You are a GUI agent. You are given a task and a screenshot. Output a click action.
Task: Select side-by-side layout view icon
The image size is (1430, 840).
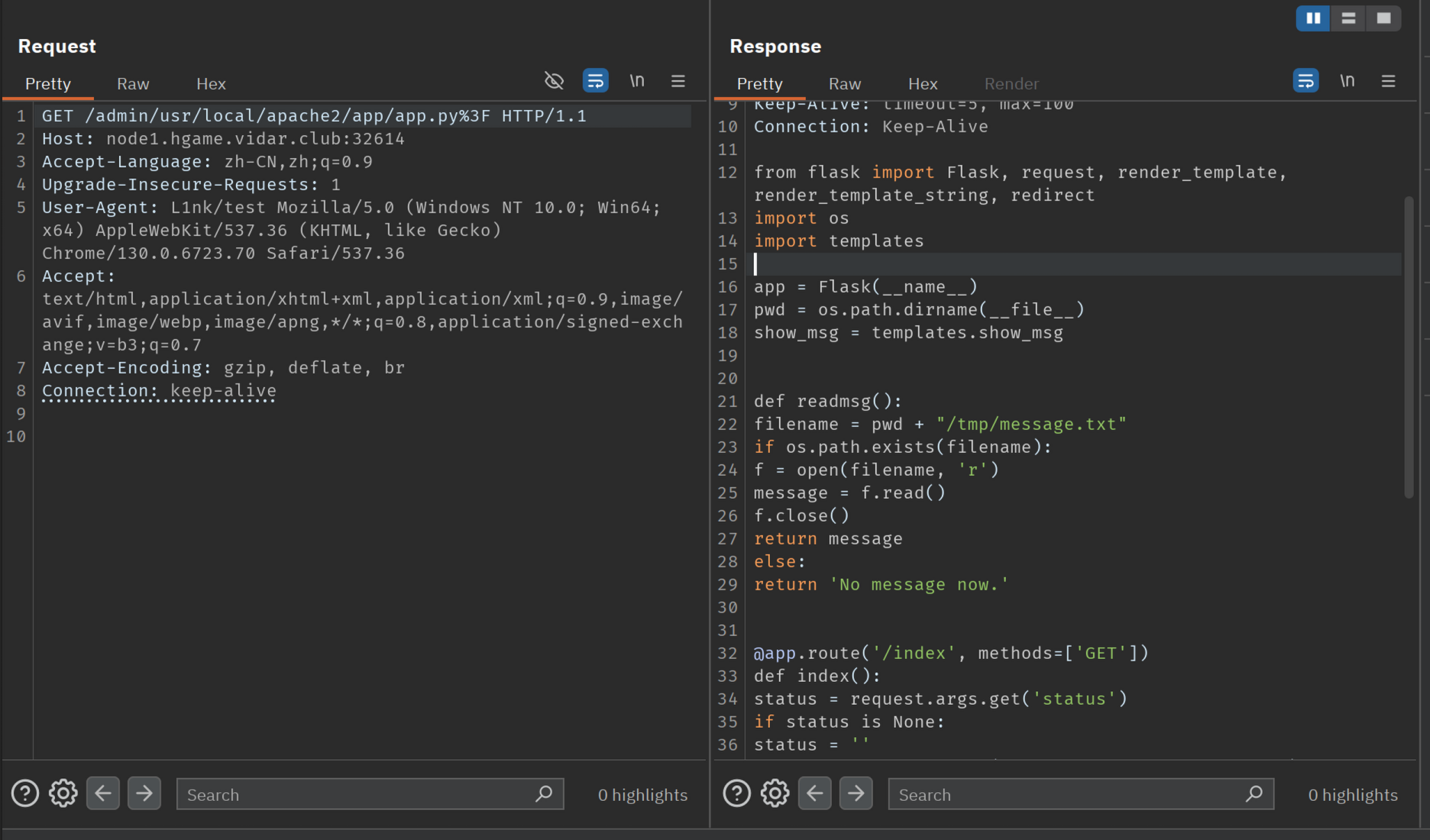pos(1313,18)
